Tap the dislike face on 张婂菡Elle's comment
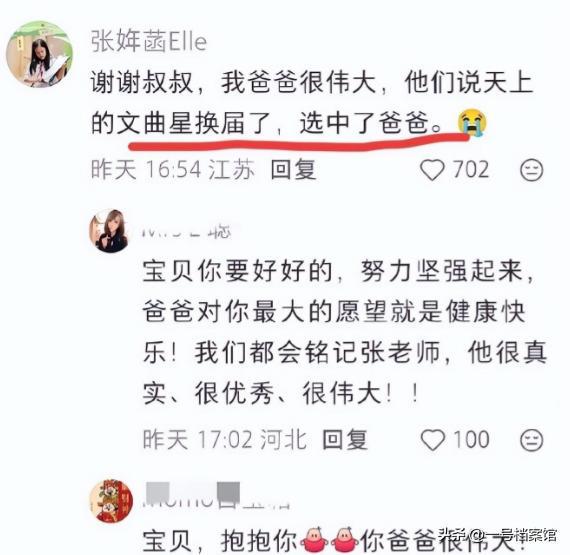This screenshot has width=570, height=555. pos(531,170)
